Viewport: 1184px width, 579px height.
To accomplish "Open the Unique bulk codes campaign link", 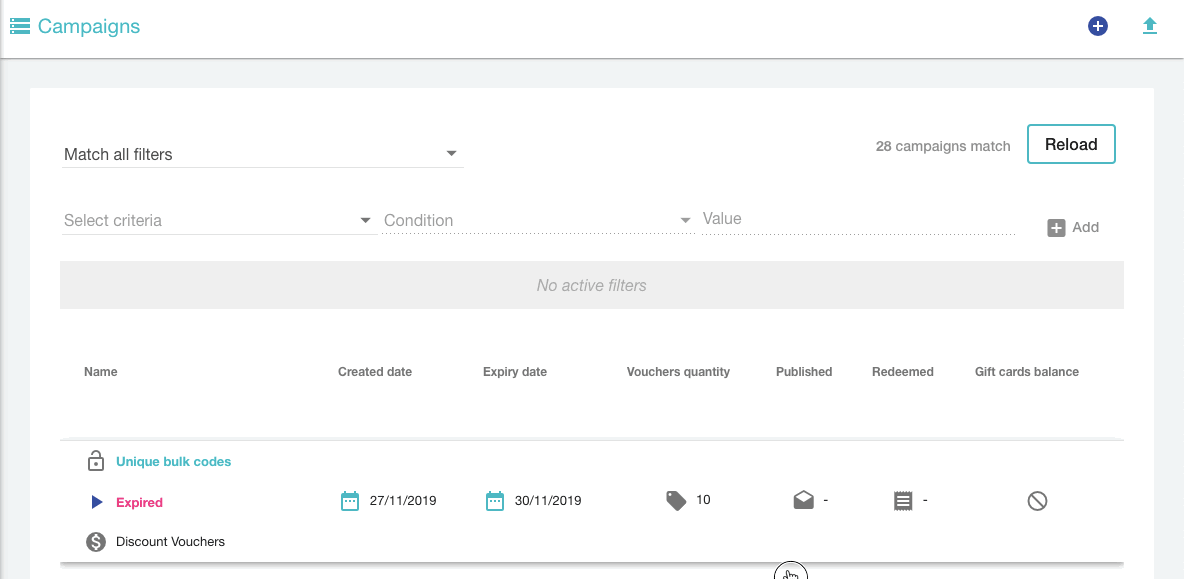I will 173,462.
